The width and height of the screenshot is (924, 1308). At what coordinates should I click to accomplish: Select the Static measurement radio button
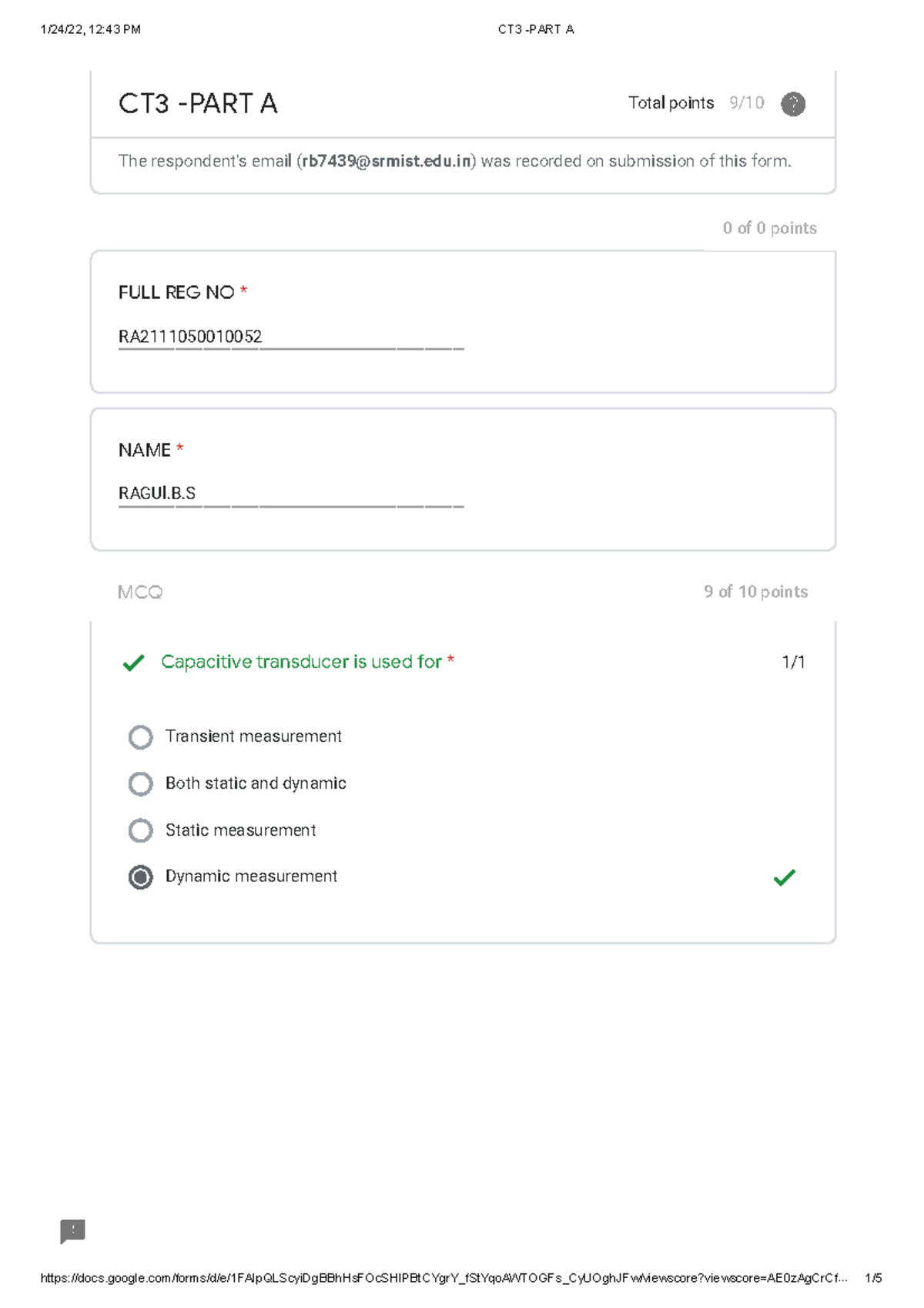[140, 830]
